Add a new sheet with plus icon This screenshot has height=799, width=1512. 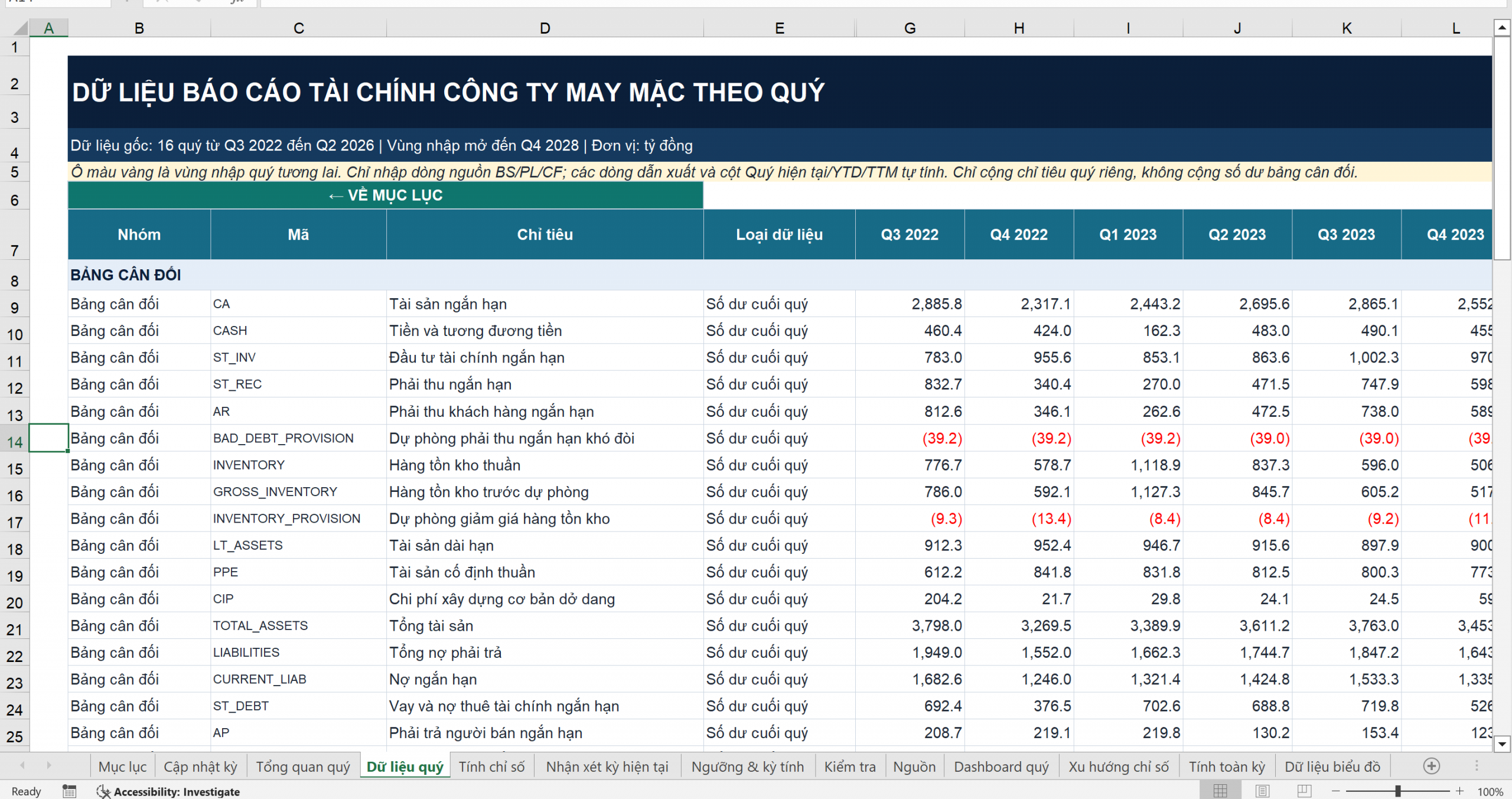pyautogui.click(x=1431, y=766)
